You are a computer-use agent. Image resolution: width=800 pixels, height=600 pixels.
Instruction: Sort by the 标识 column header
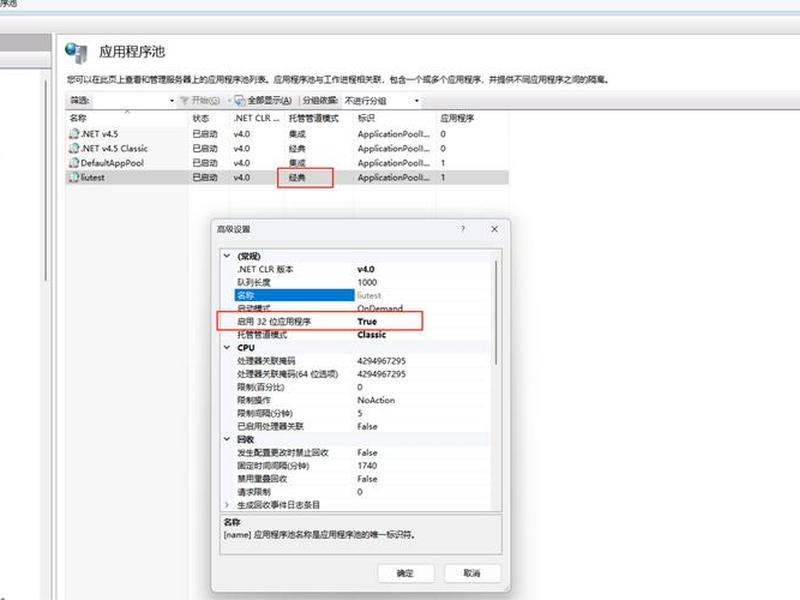pos(366,118)
